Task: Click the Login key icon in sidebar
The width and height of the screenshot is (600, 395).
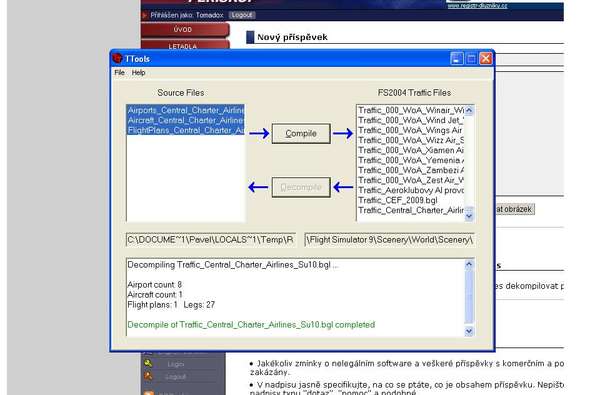Action: tap(148, 364)
